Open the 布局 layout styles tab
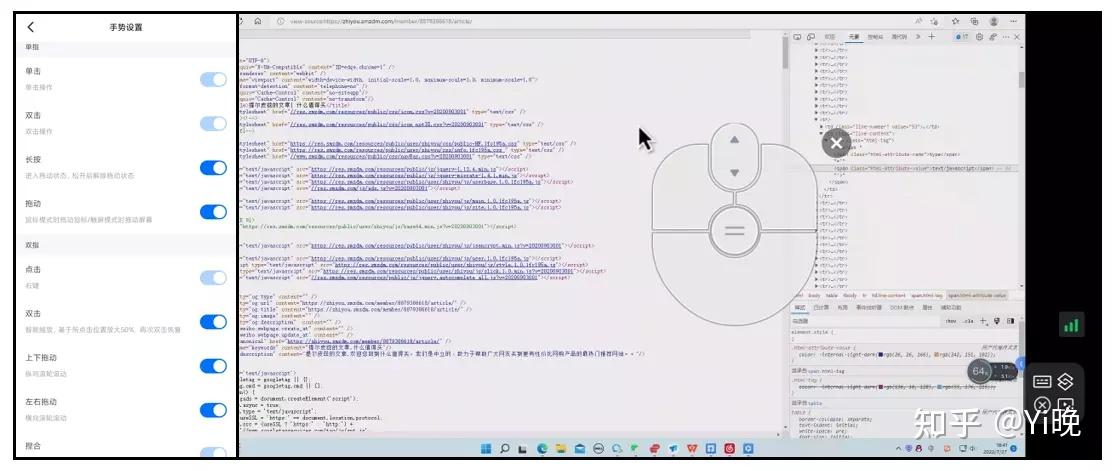This screenshot has height=471, width=1112. click(843, 308)
